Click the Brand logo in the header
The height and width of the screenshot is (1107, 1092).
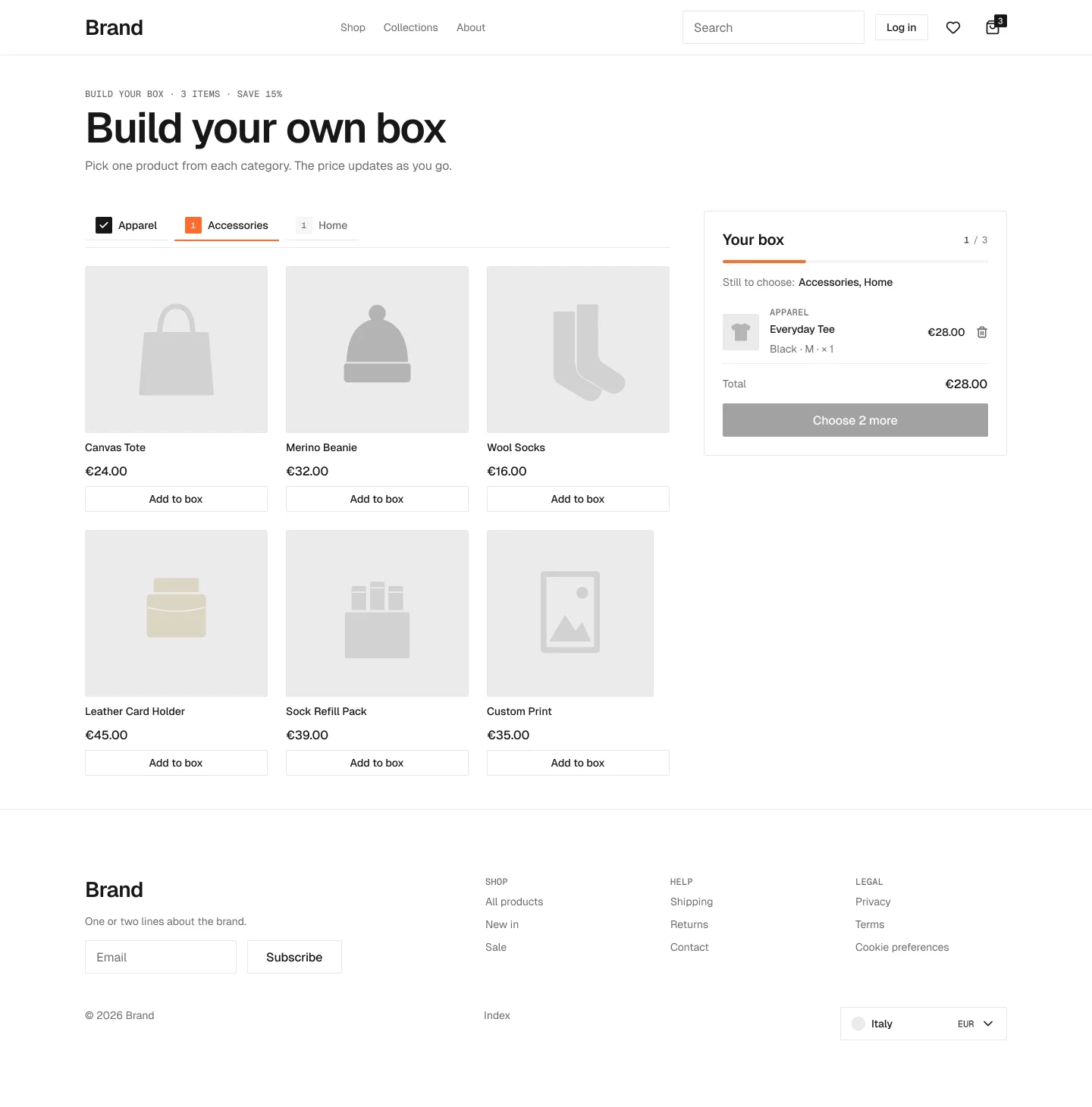114,27
